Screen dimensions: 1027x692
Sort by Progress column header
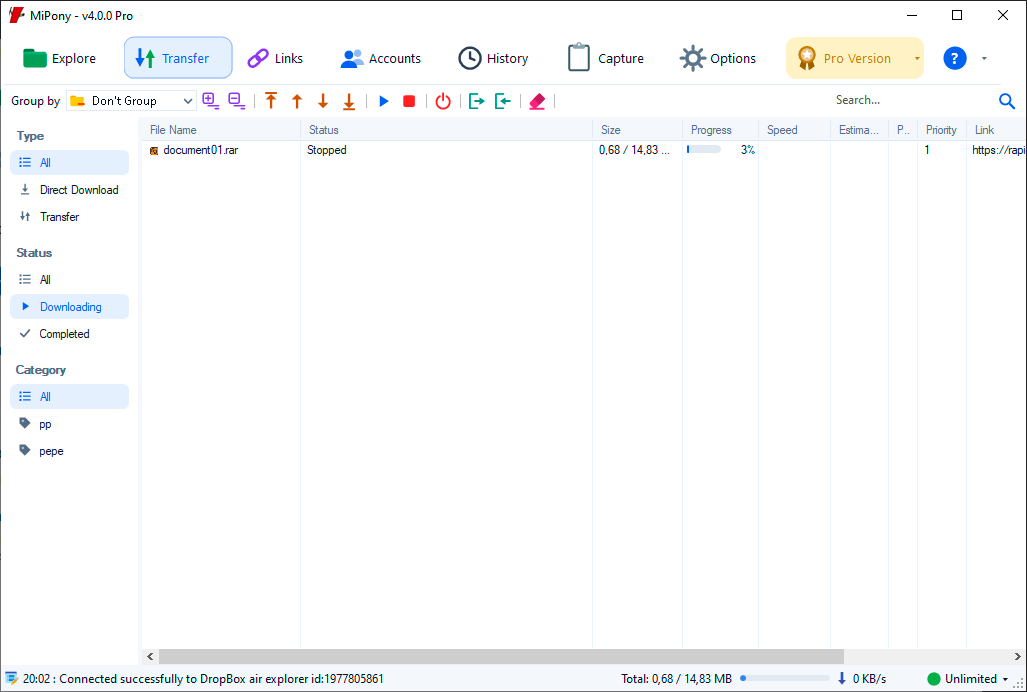pyautogui.click(x=720, y=130)
